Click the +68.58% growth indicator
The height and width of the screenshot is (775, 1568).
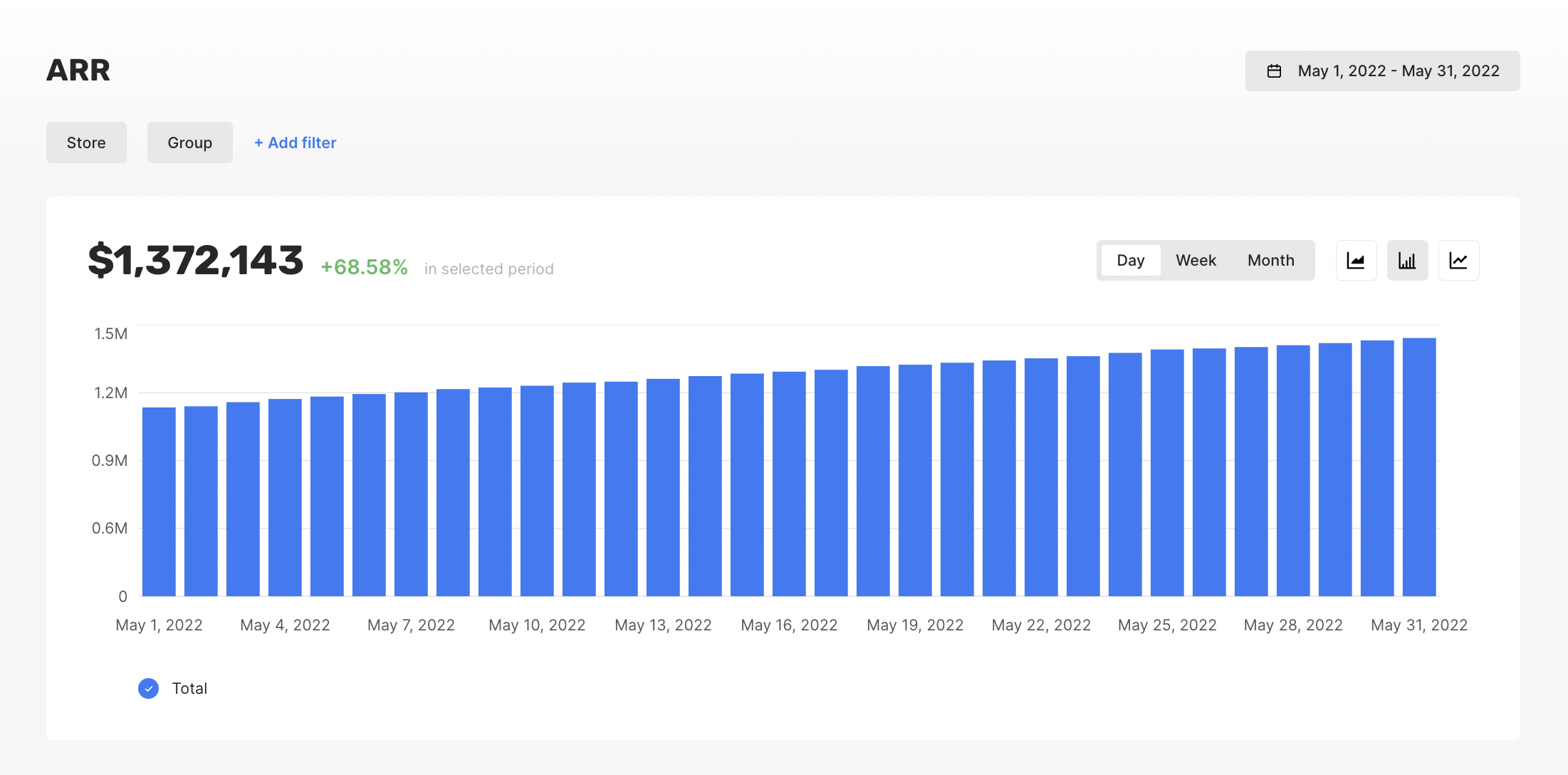pyautogui.click(x=364, y=267)
